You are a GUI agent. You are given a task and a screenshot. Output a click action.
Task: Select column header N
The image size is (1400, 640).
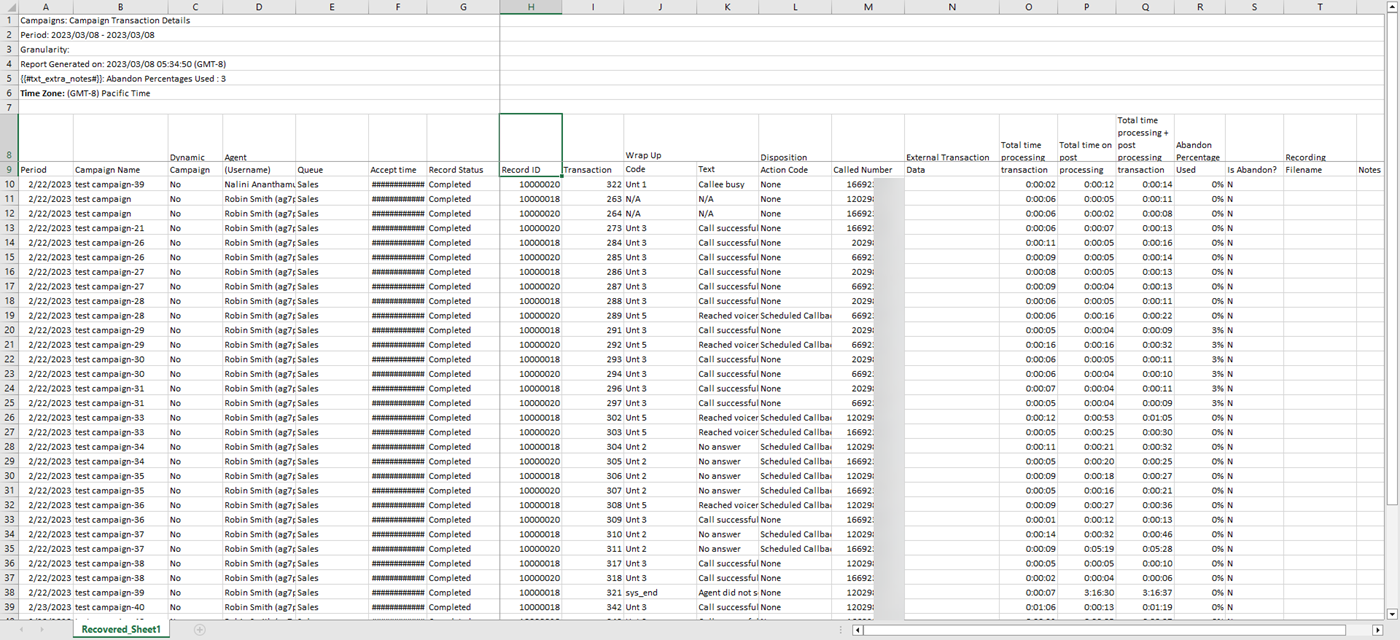tap(951, 7)
